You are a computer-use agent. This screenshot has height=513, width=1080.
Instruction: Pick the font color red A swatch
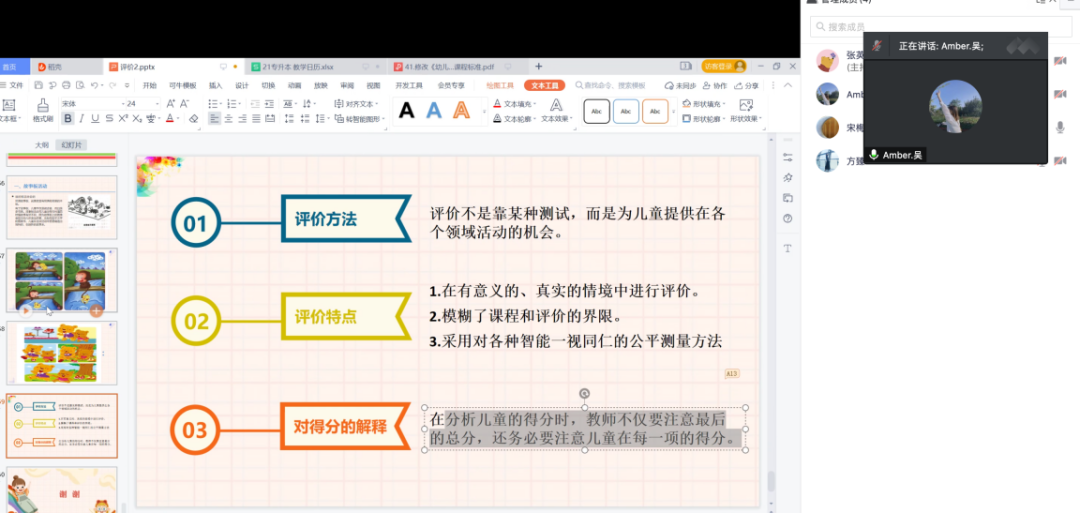tap(168, 119)
